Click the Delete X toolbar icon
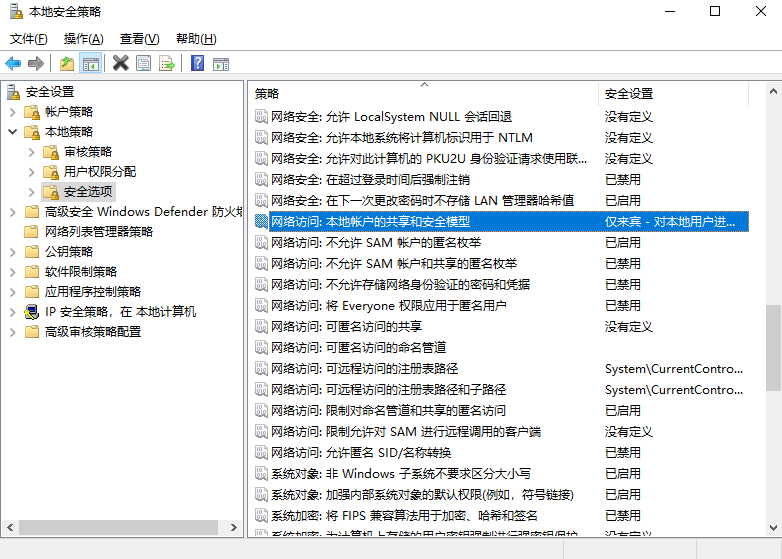Viewport: 782px width, 559px height. pyautogui.click(x=120, y=63)
